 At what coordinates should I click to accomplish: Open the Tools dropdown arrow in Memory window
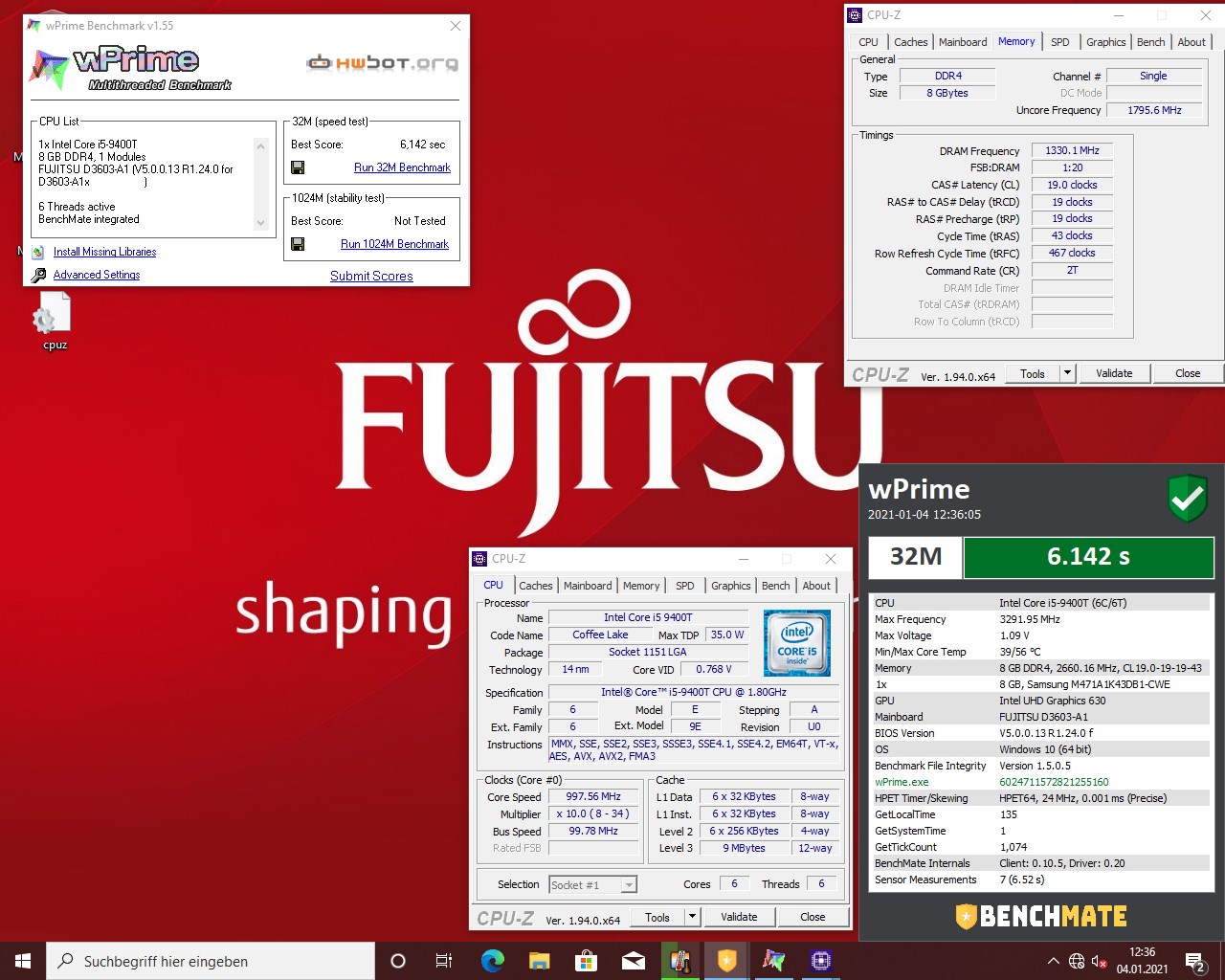(1068, 373)
